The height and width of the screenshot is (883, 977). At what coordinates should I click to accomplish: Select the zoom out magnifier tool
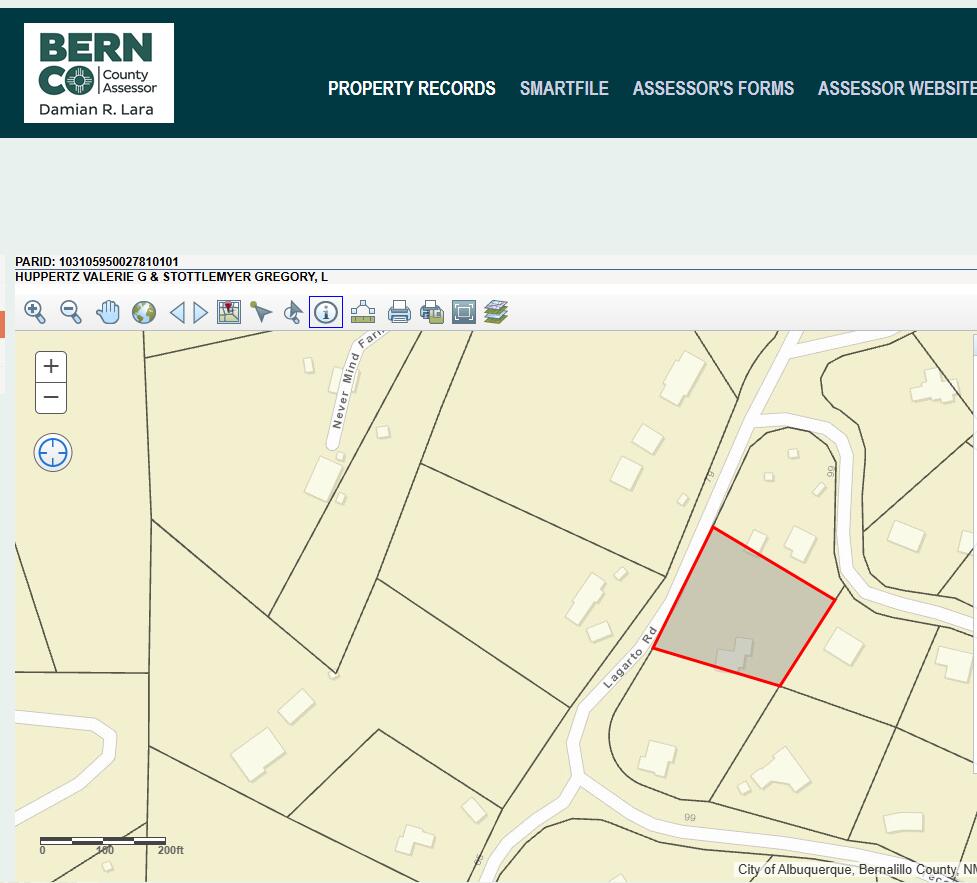[71, 312]
